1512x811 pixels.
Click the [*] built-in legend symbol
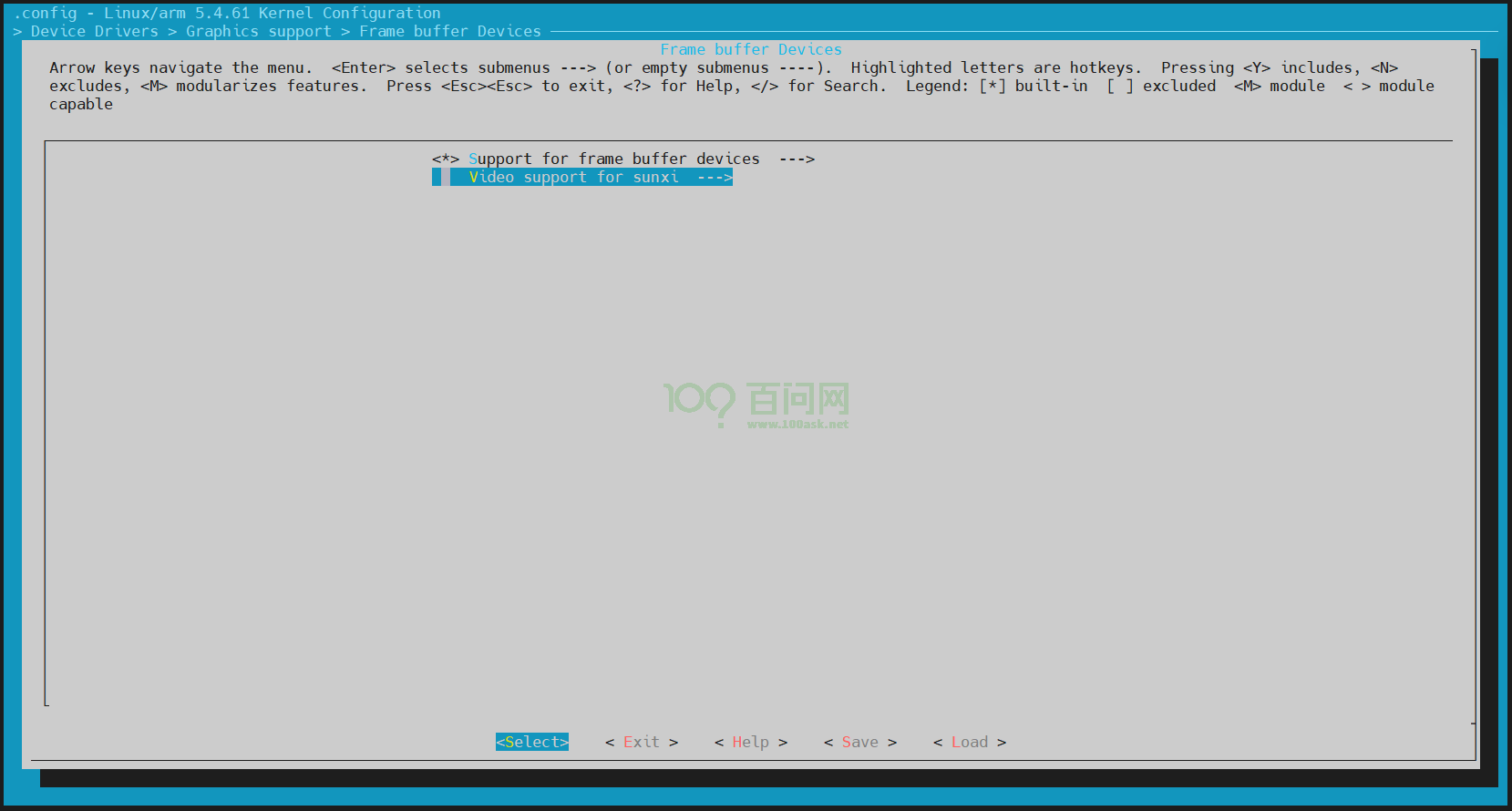[x=992, y=86]
